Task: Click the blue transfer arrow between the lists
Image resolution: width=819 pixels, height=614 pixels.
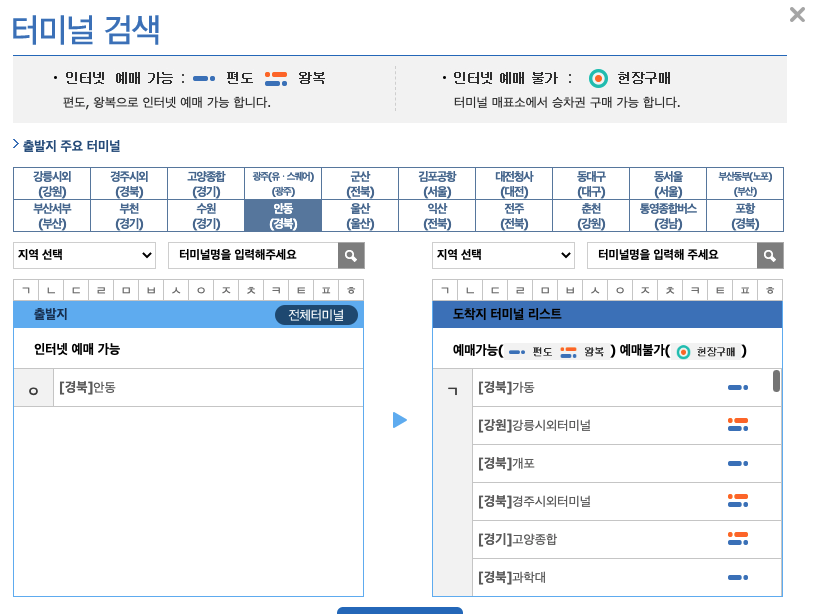Action: pyautogui.click(x=400, y=421)
